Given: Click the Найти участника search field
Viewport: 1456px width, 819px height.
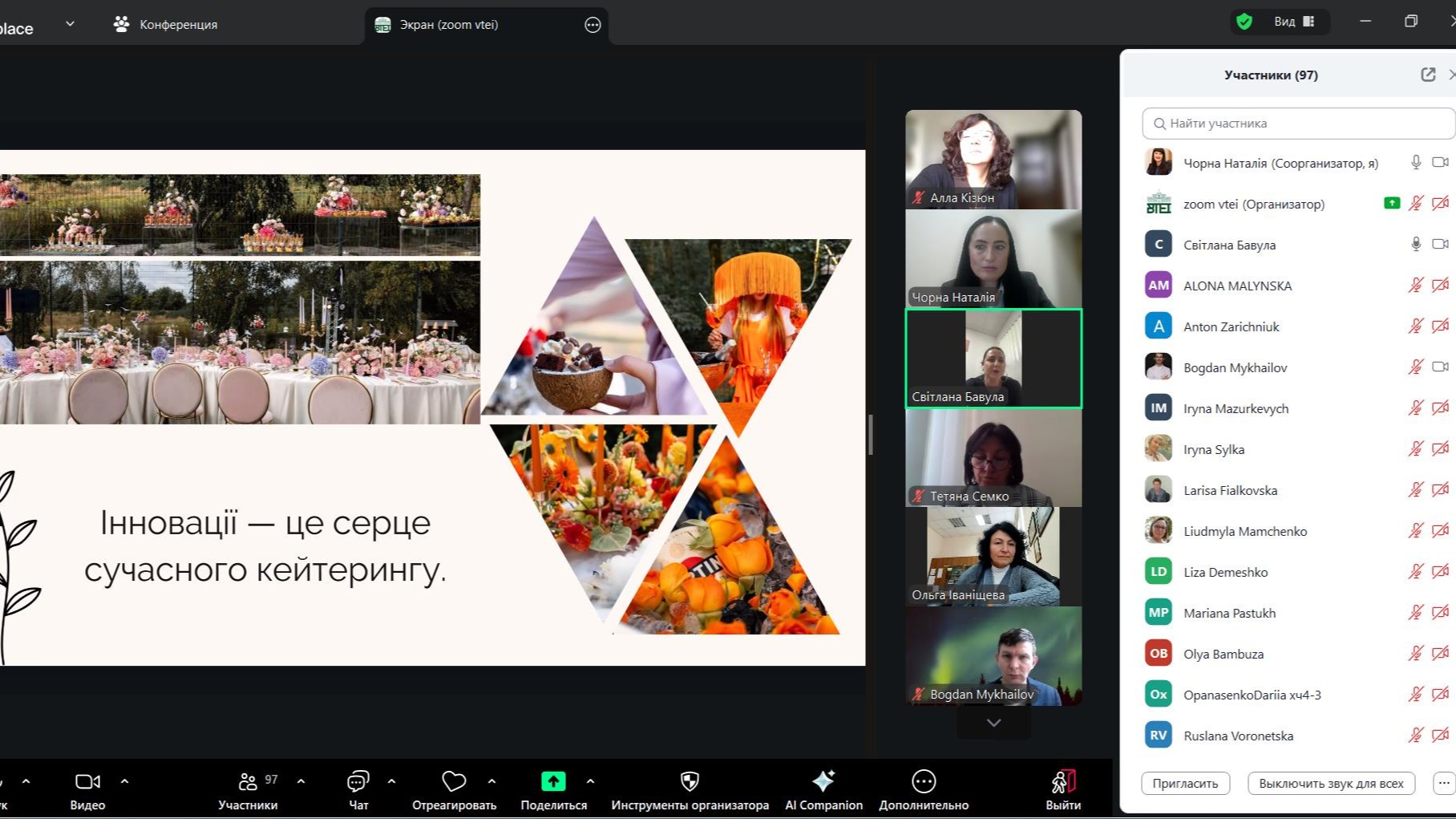Looking at the screenshot, I should coord(1299,124).
